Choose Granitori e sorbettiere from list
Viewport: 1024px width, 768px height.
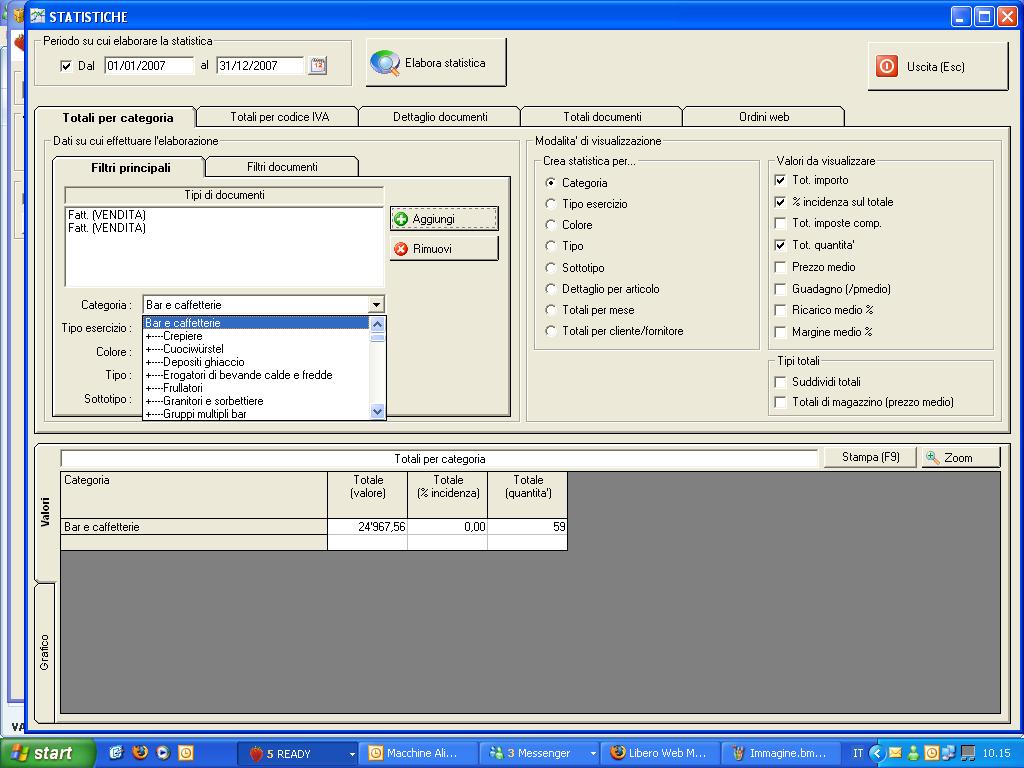coord(256,401)
